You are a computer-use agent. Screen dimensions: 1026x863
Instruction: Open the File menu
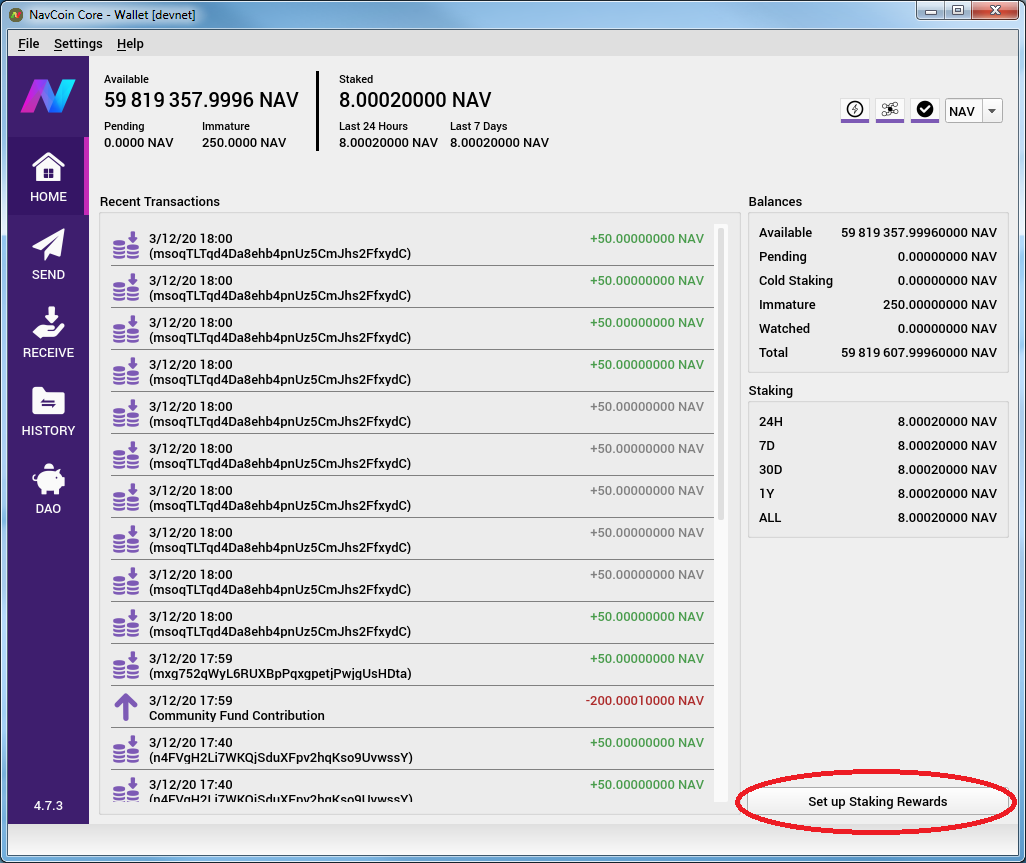pyautogui.click(x=28, y=44)
